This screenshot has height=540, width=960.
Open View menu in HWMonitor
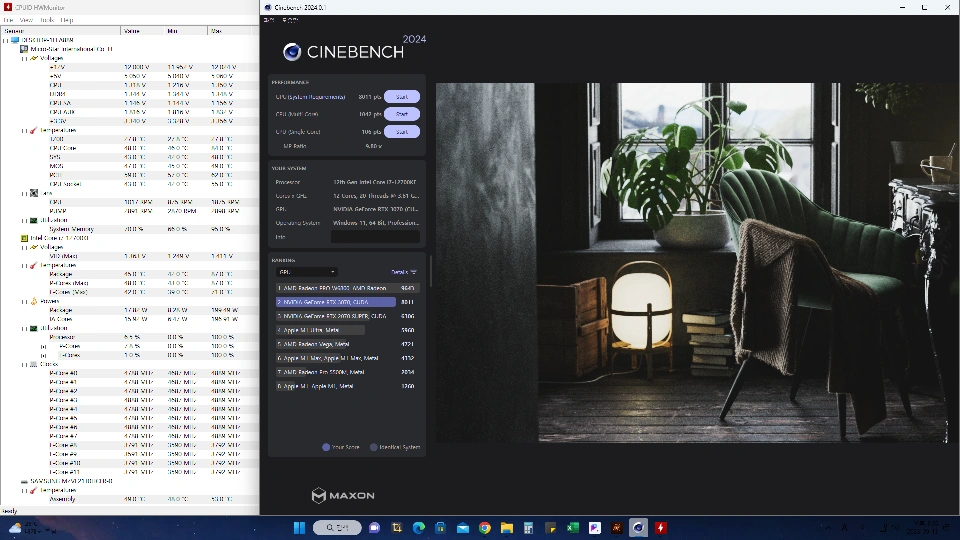coord(26,20)
